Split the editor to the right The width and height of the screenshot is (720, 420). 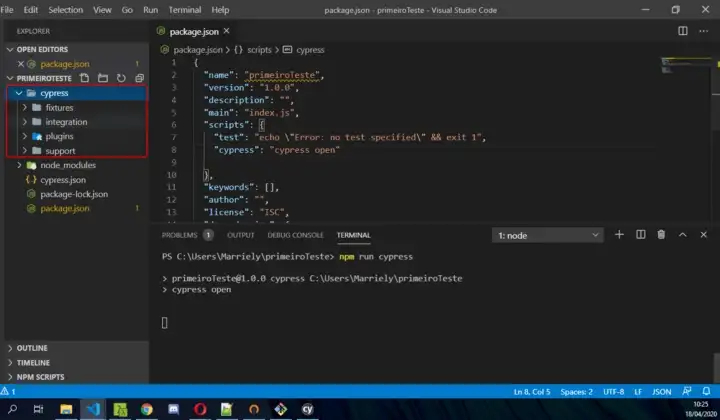(683, 31)
